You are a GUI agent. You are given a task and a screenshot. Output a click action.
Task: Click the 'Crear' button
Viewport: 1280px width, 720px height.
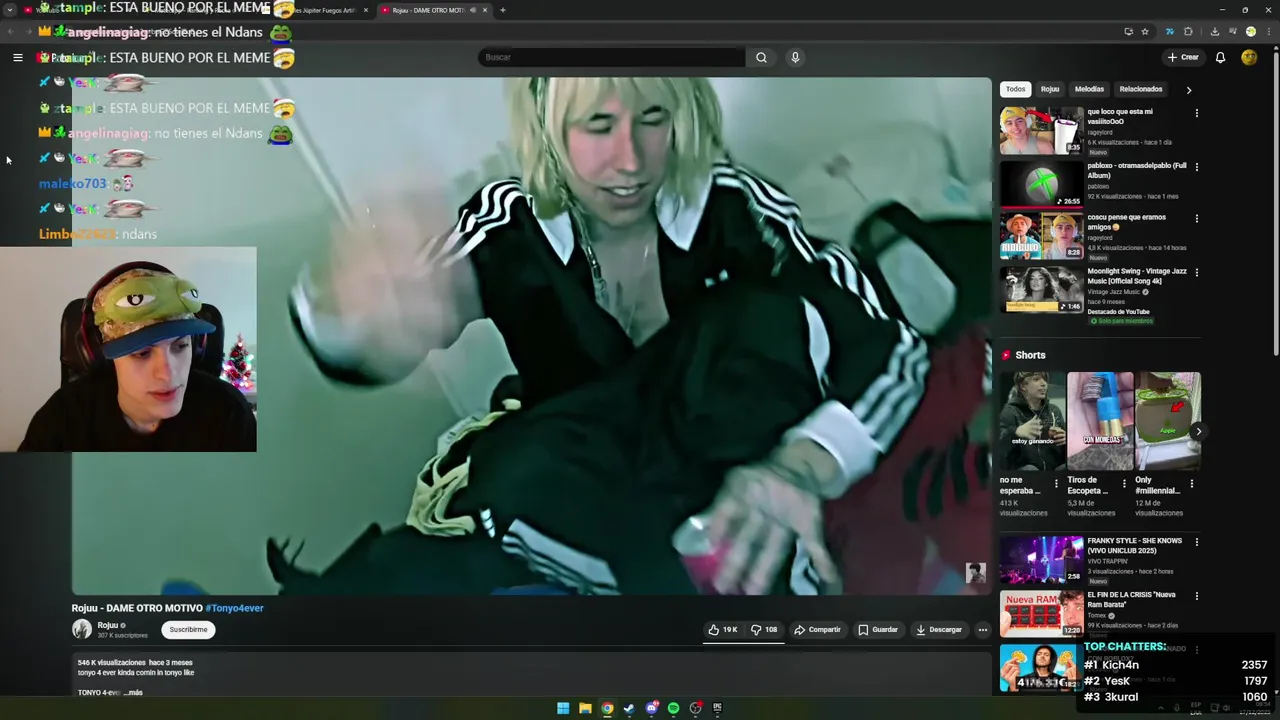tap(1183, 57)
